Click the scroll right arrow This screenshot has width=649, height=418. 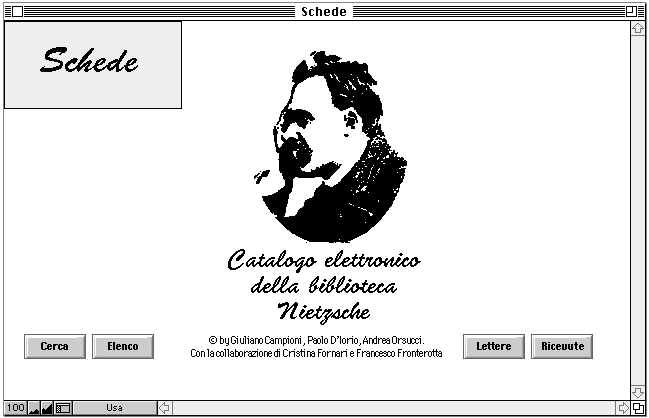623,408
